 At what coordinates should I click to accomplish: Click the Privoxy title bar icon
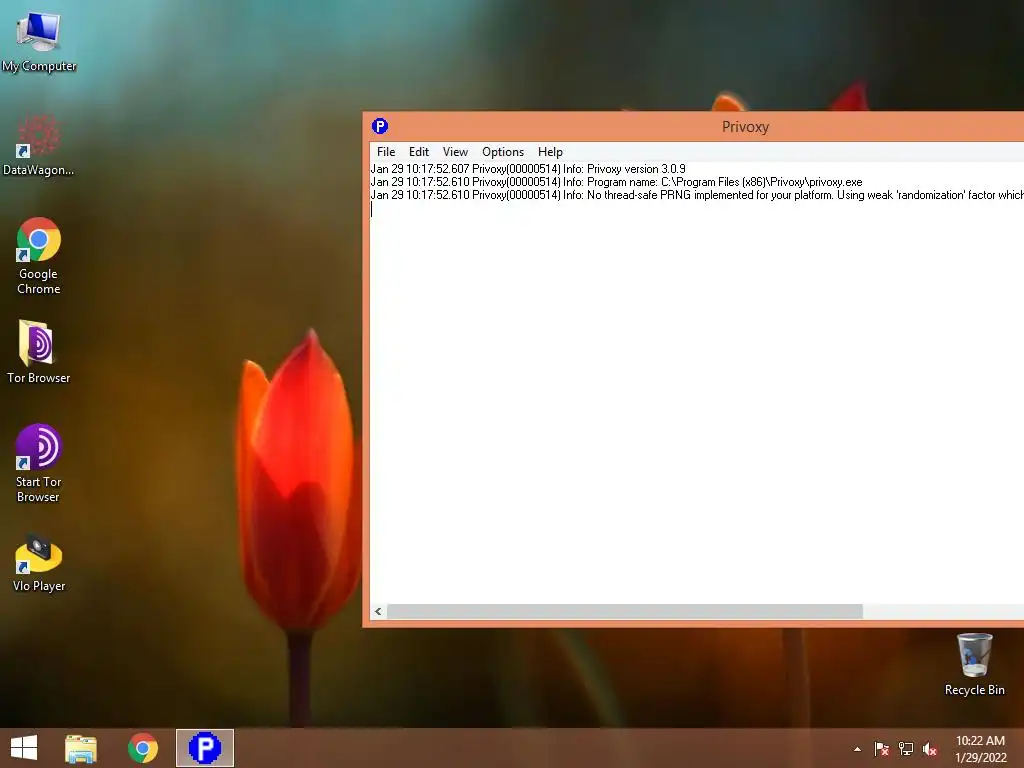379,126
